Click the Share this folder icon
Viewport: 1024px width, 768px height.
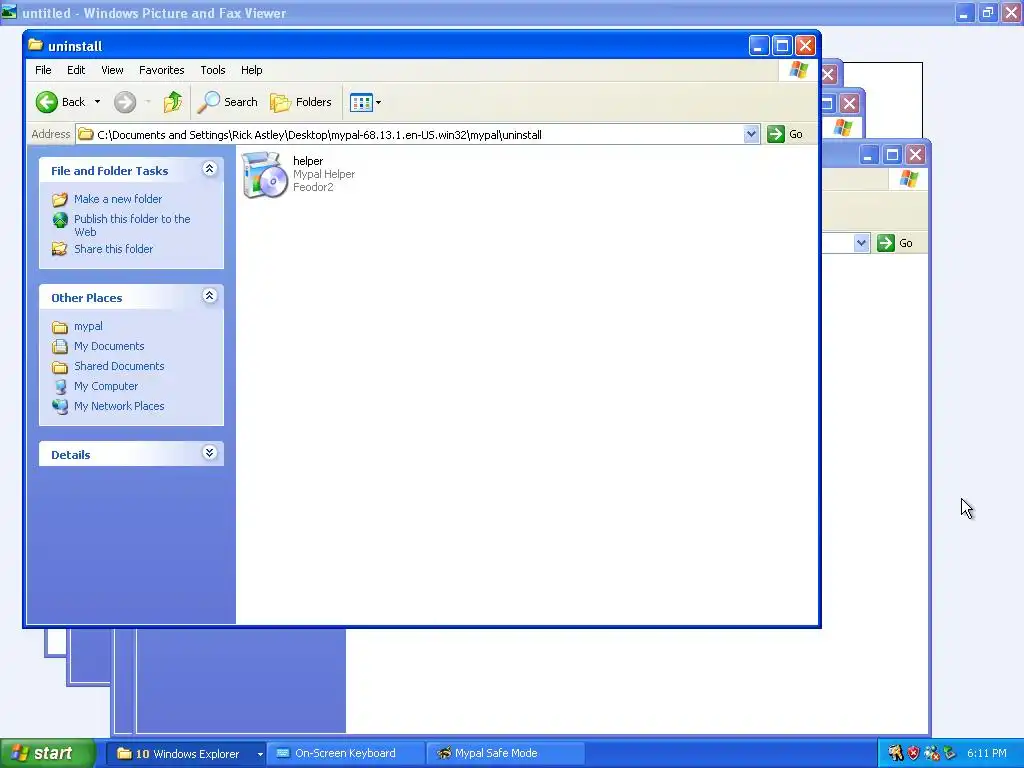click(x=59, y=249)
